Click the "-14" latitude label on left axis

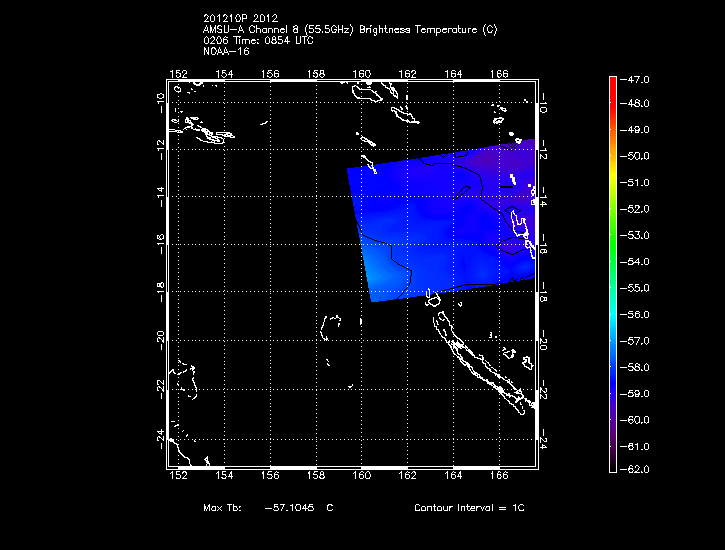pos(160,197)
